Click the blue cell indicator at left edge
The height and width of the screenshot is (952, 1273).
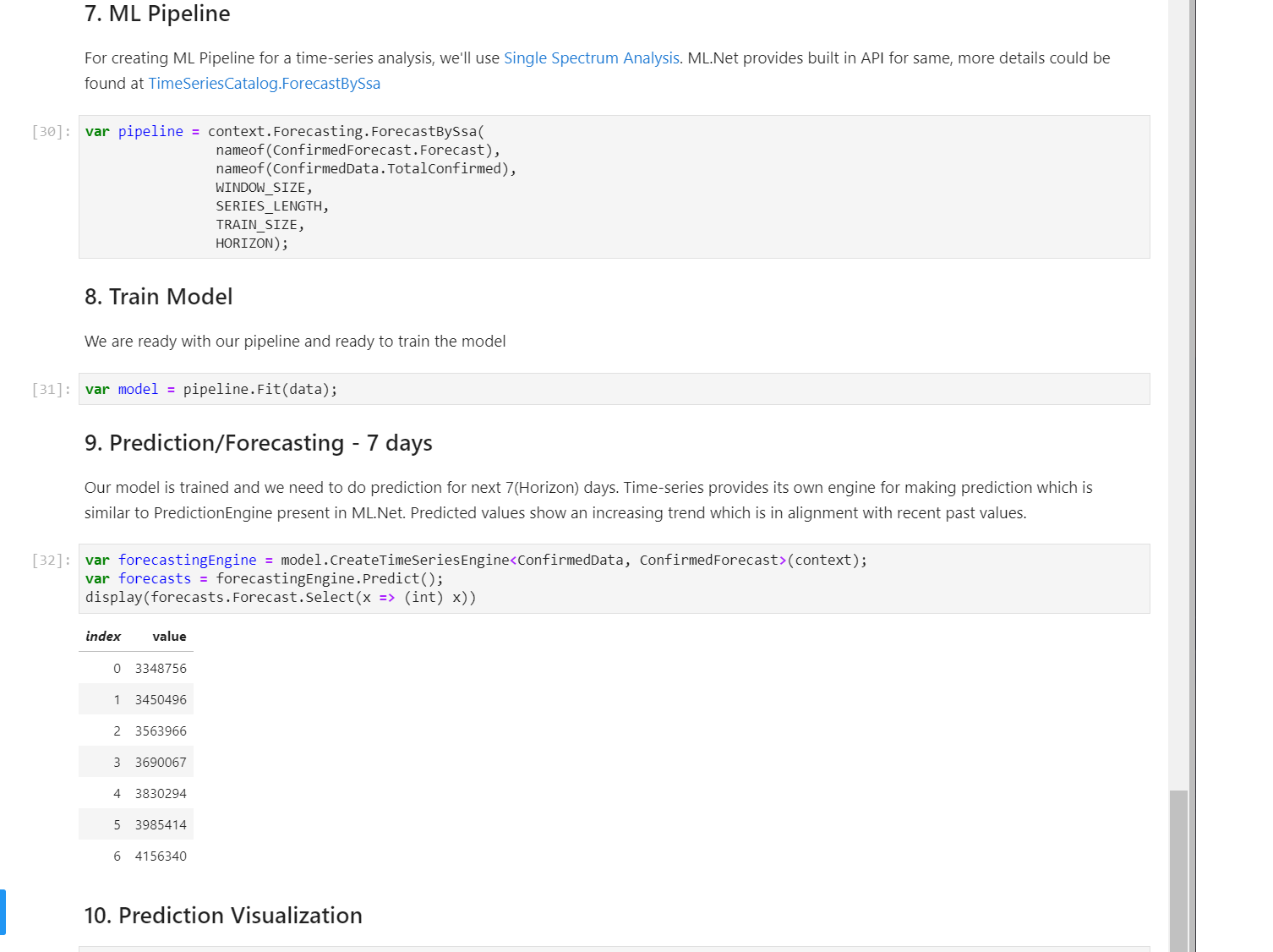pyautogui.click(x=5, y=912)
